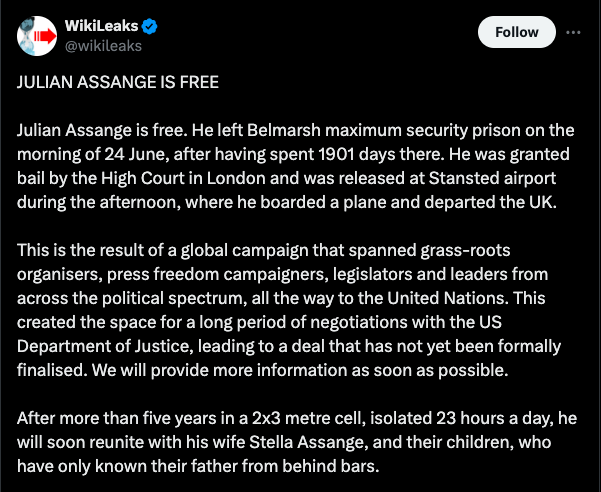Screen dimensions: 601x492
Task: Open the @wikileaks handle link
Action: tap(103, 46)
